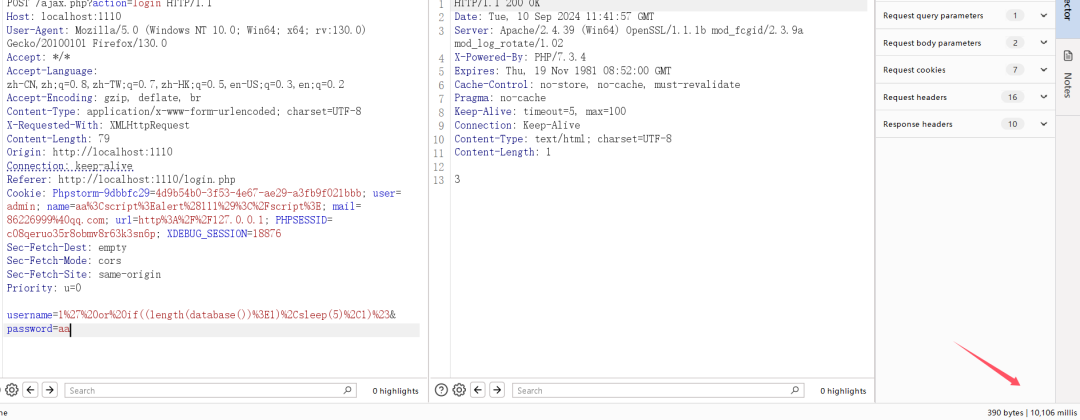Click the 'Accept: */*' header line

[x=39, y=57]
